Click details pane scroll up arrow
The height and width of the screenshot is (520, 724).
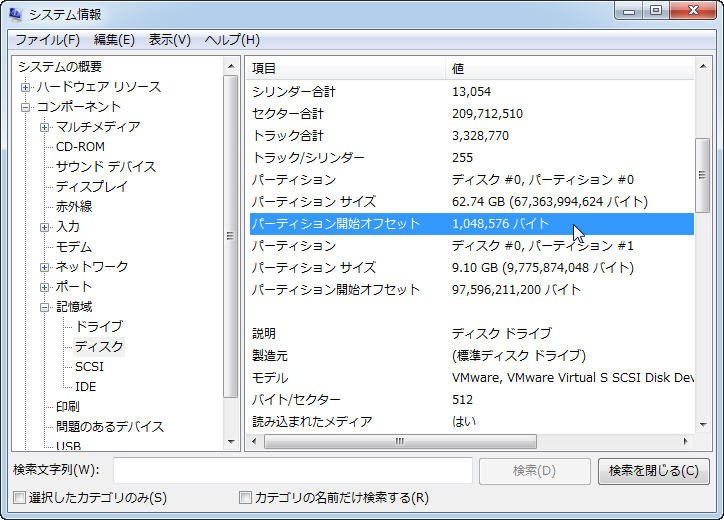[x=703, y=67]
